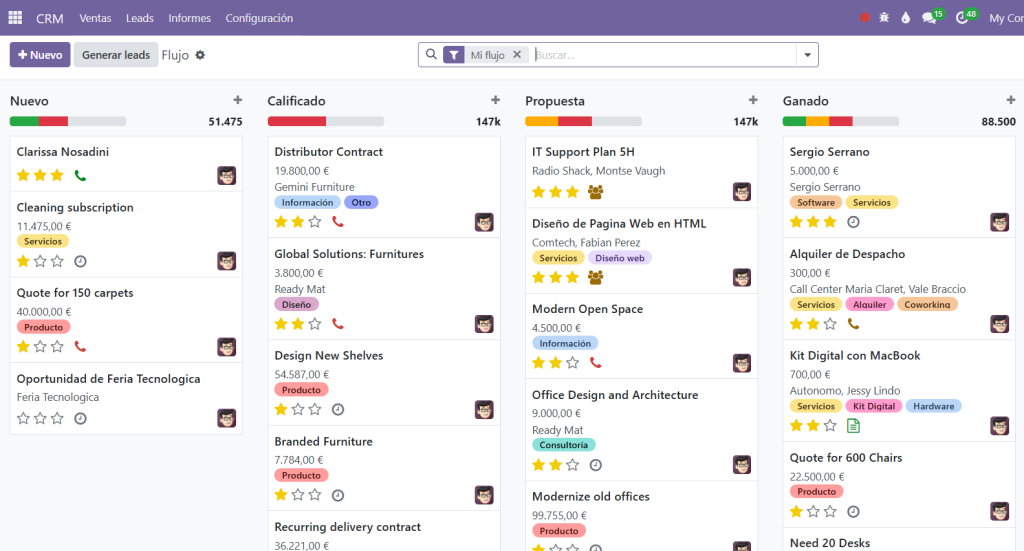Click the orange segment of Propuesta progress bar
The image size is (1024, 551).
(541, 121)
